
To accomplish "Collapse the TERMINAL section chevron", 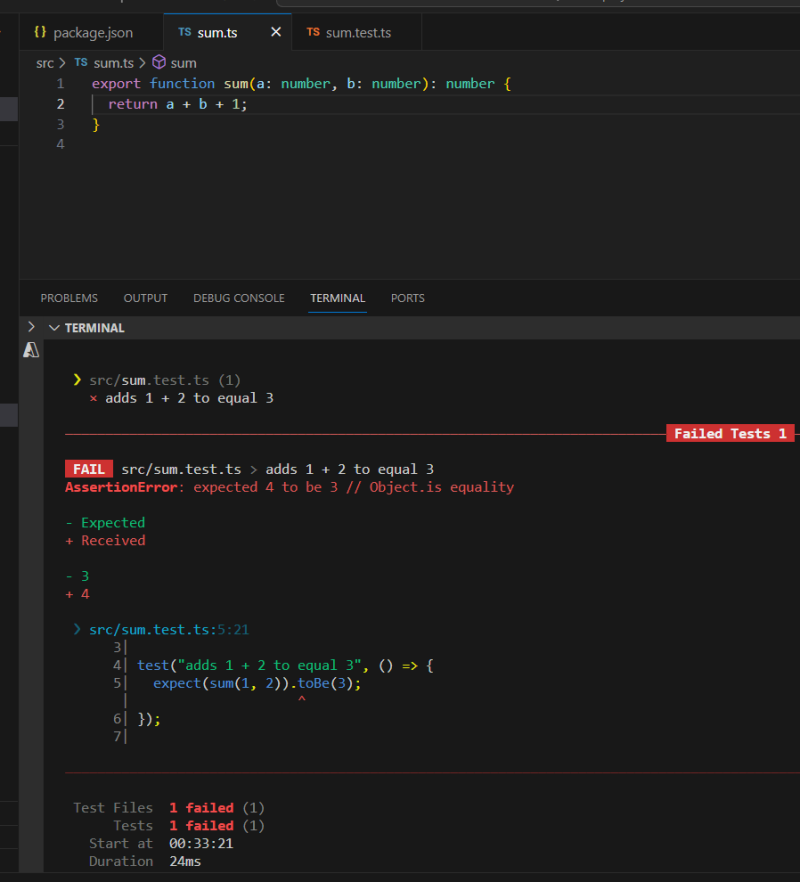I will [53, 327].
